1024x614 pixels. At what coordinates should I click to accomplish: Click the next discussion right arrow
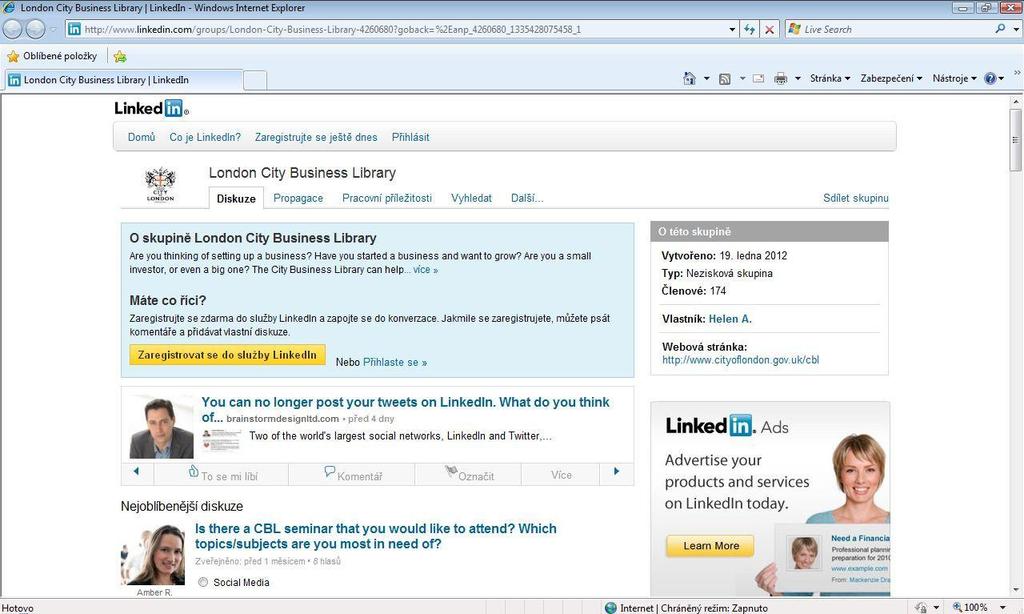(616, 471)
